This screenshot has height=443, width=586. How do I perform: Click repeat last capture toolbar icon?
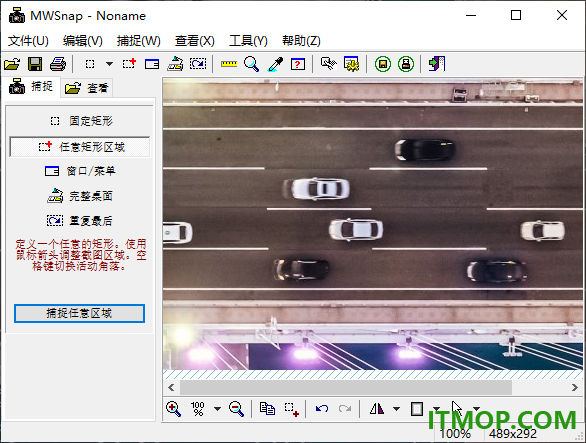pos(198,64)
